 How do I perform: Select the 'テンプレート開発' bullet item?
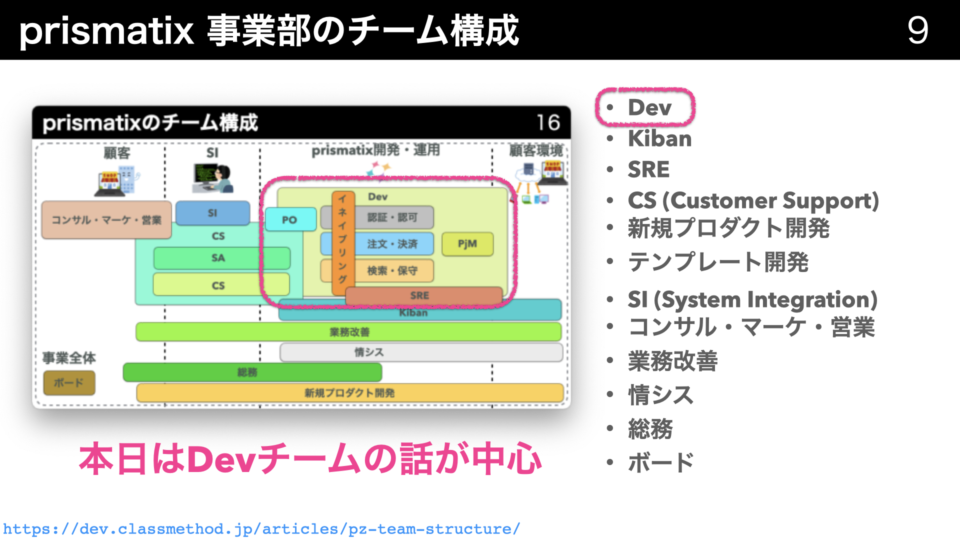(x=718, y=262)
